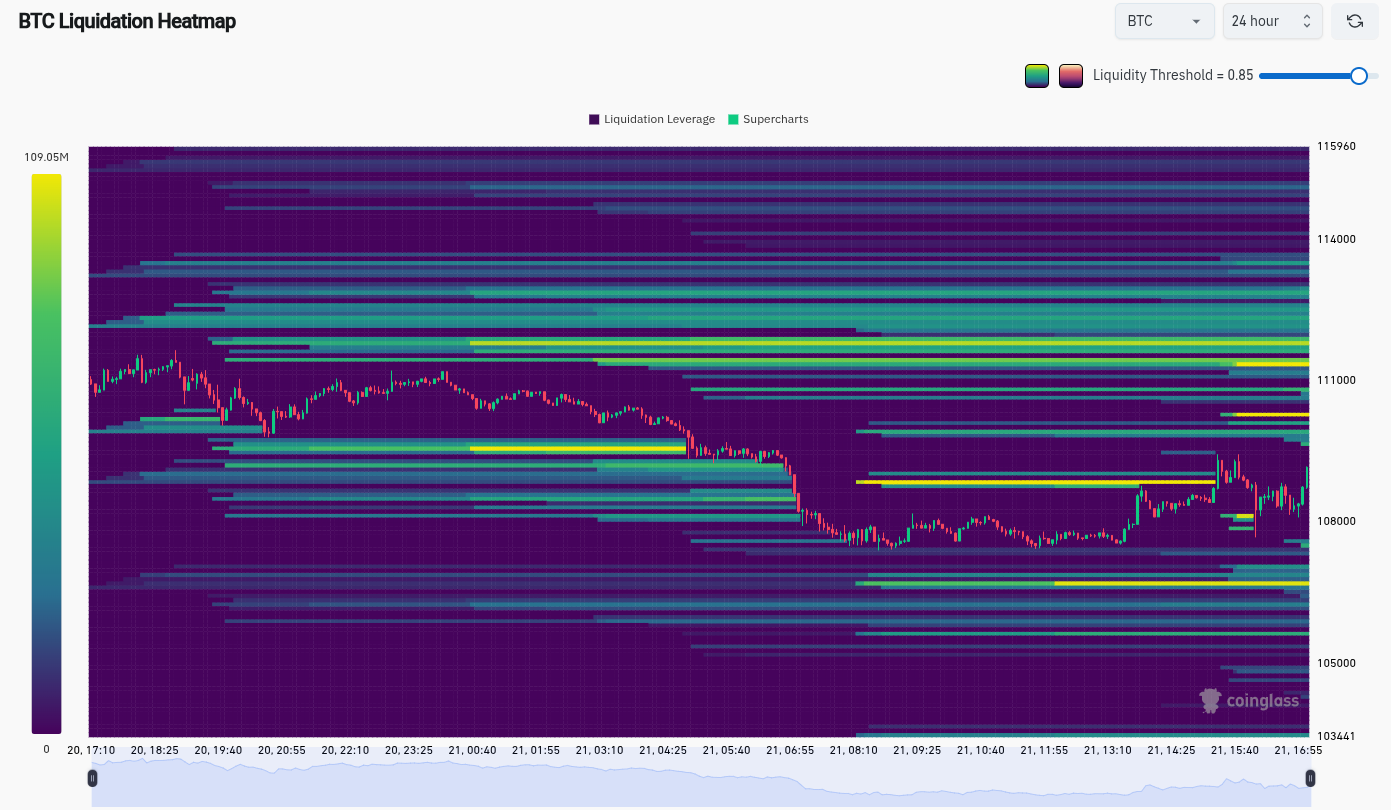Click the left handle of time range bar
This screenshot has height=810, width=1391.
[93, 778]
